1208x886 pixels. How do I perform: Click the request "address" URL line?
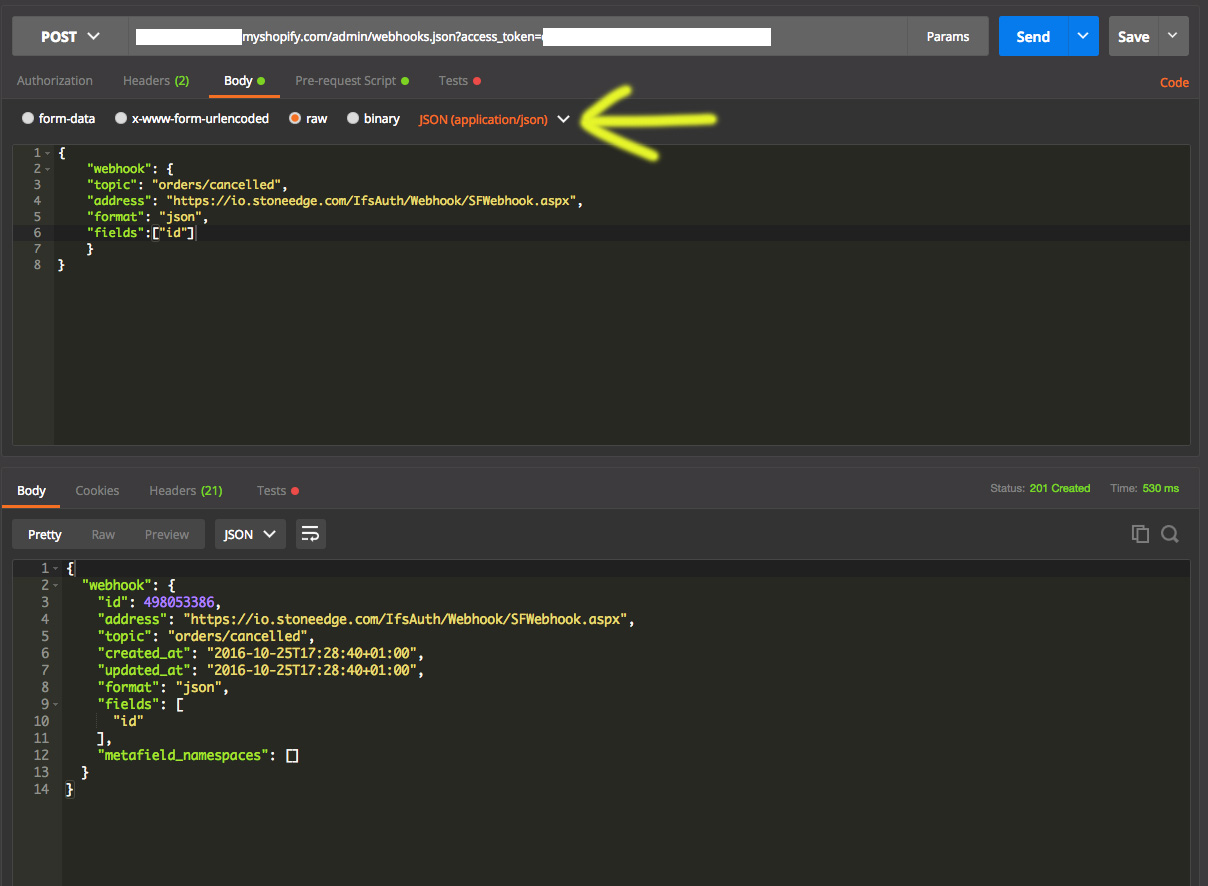(334, 201)
